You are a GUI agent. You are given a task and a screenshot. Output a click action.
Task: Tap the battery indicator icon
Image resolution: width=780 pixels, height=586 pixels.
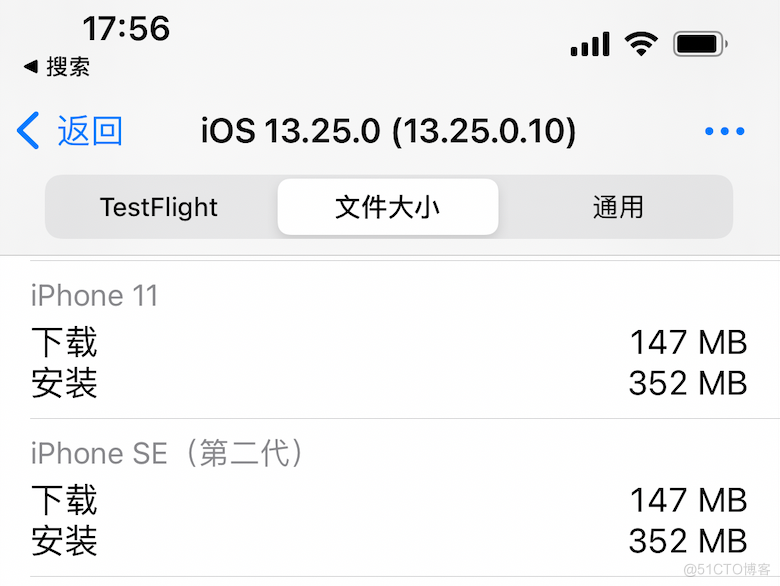[x=700, y=43]
